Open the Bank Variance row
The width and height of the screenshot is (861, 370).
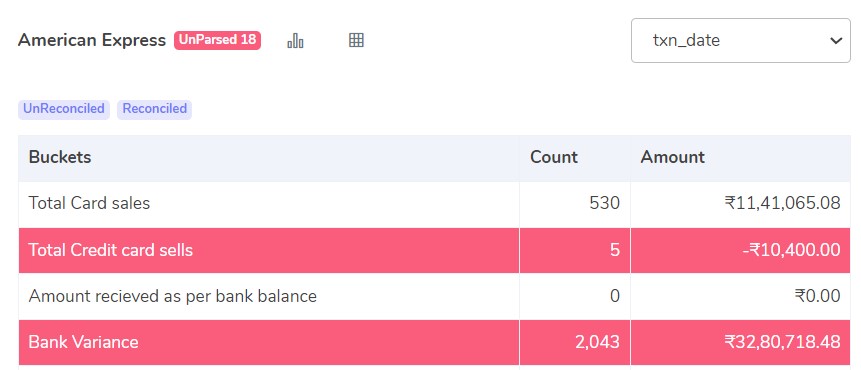(x=434, y=343)
